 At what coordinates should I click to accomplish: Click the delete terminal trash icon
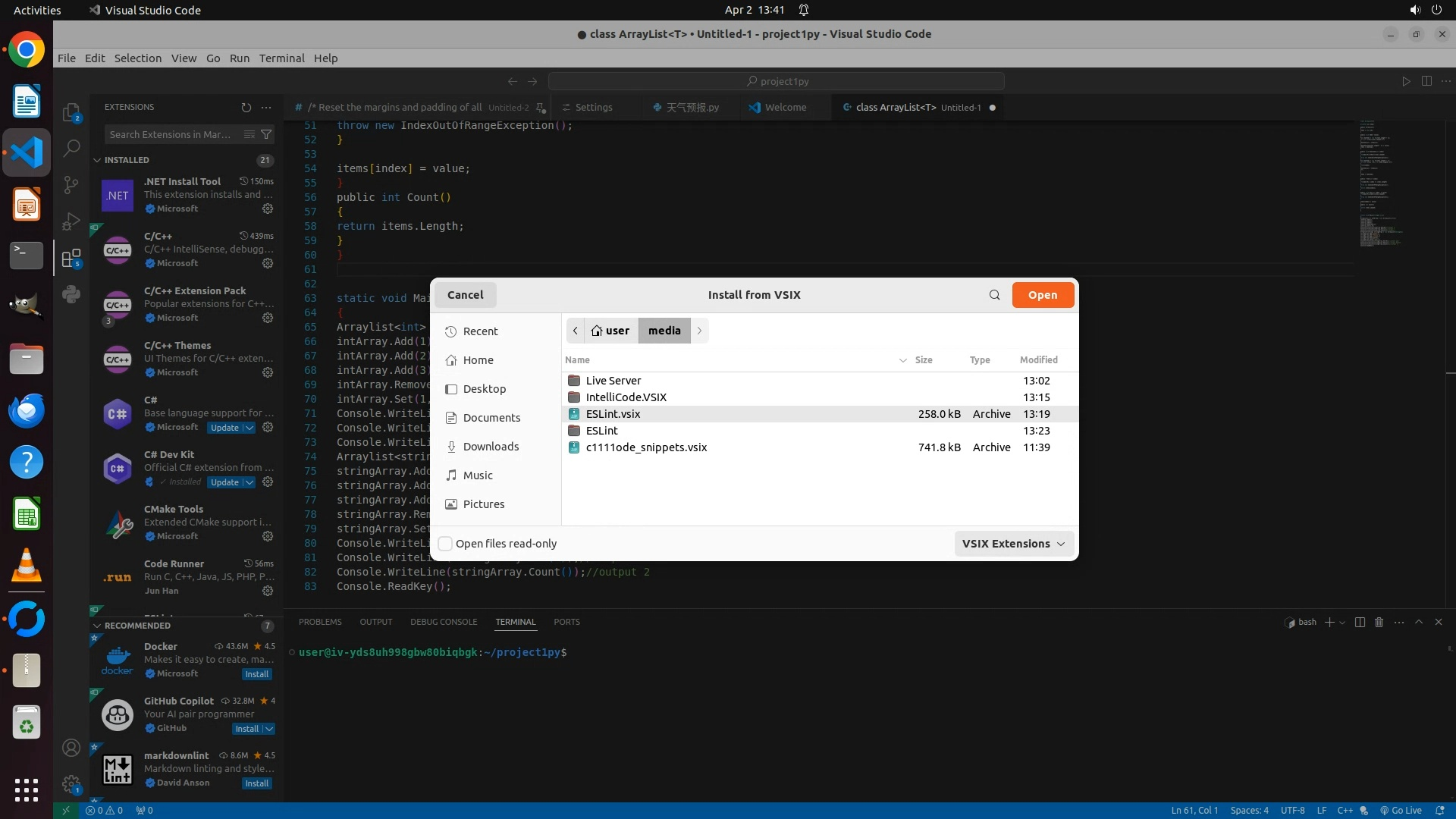(x=1379, y=622)
